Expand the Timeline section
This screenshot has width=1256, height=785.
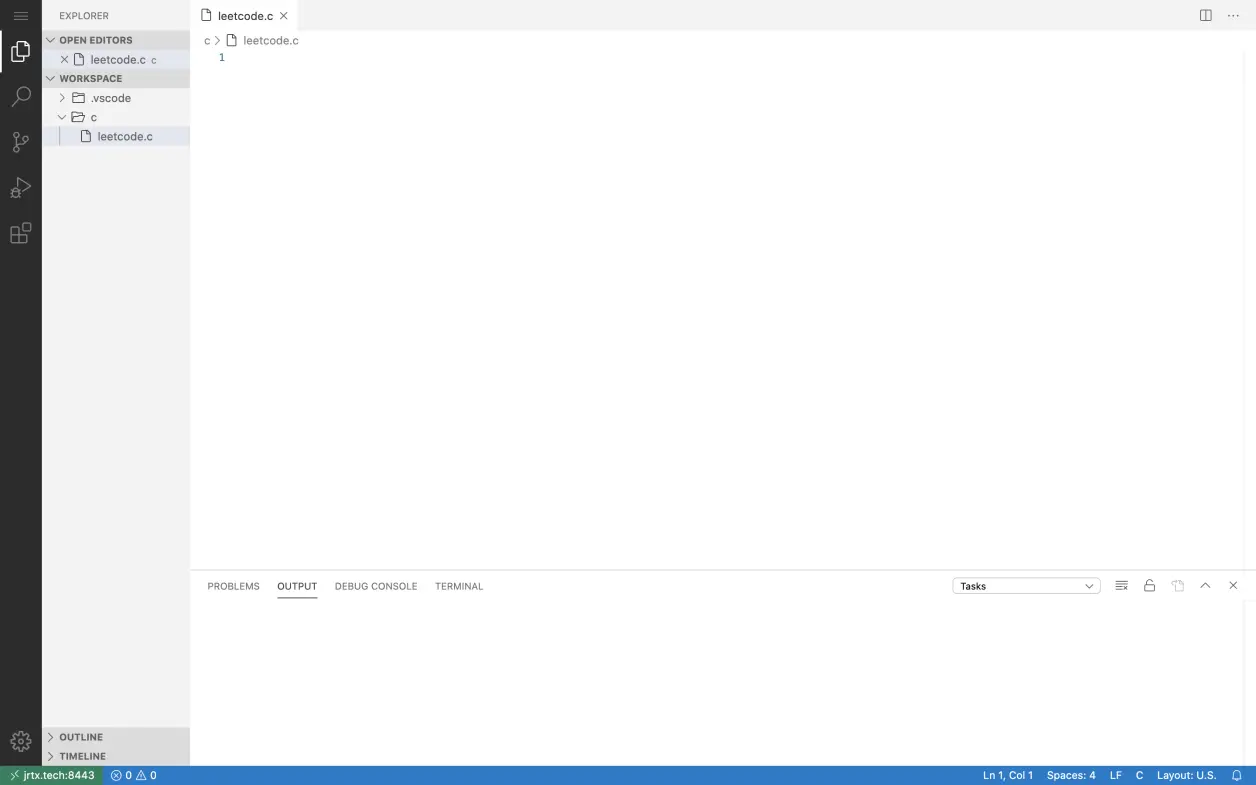click(x=82, y=756)
